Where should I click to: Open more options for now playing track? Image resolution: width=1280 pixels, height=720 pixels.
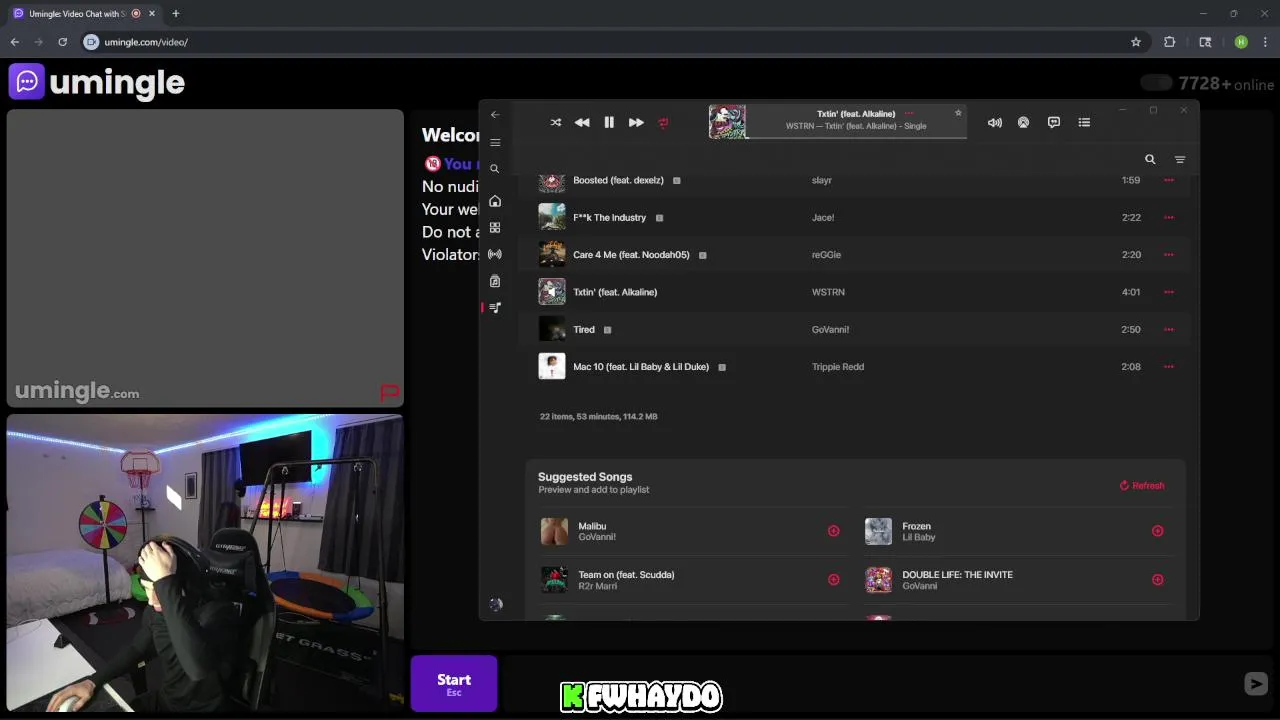point(908,114)
